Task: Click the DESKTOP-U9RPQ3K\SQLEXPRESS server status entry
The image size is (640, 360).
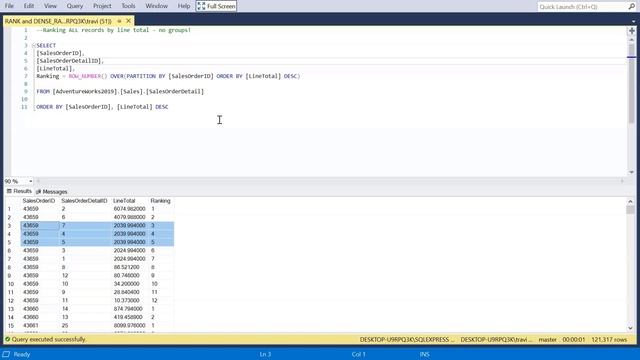Action: click(407, 339)
